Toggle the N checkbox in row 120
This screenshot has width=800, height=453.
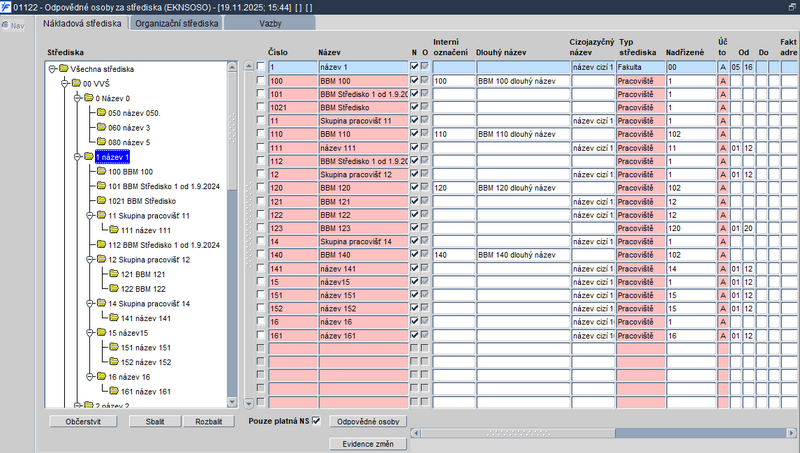click(414, 187)
